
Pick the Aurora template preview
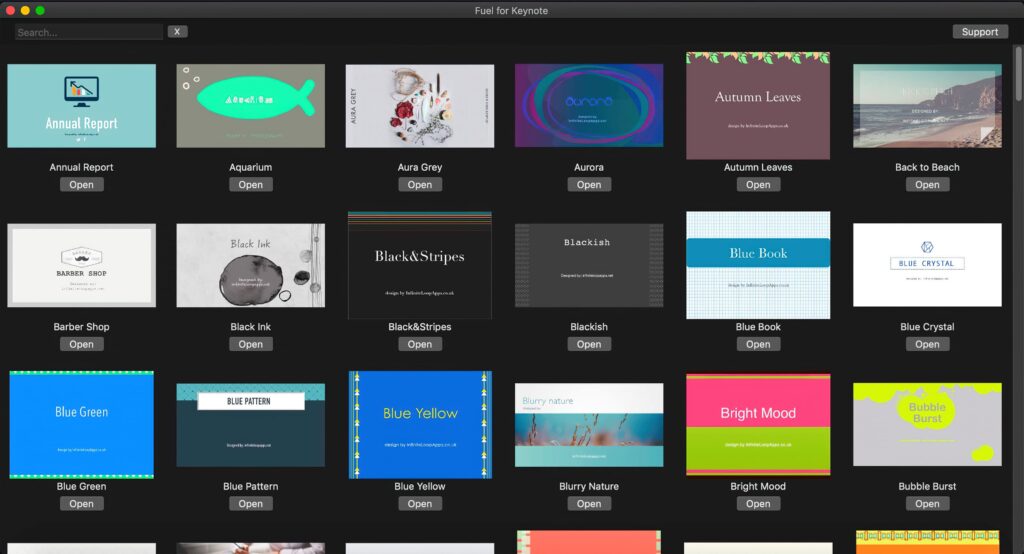[589, 106]
